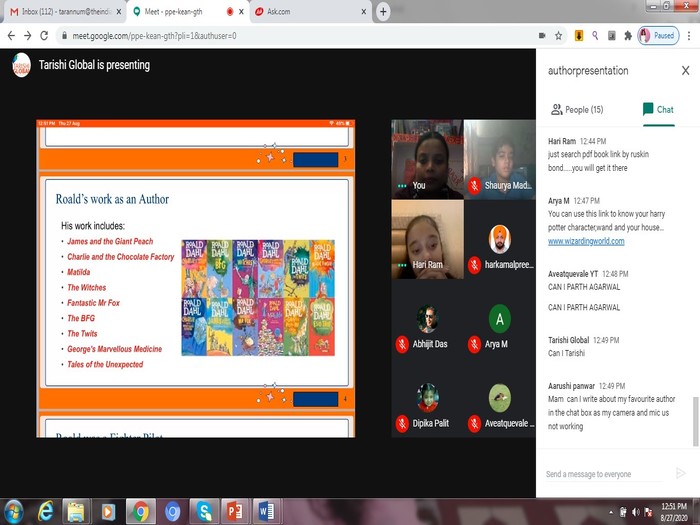
Task: Click the muted mic icon by Abhijit Das
Action: coord(402,344)
